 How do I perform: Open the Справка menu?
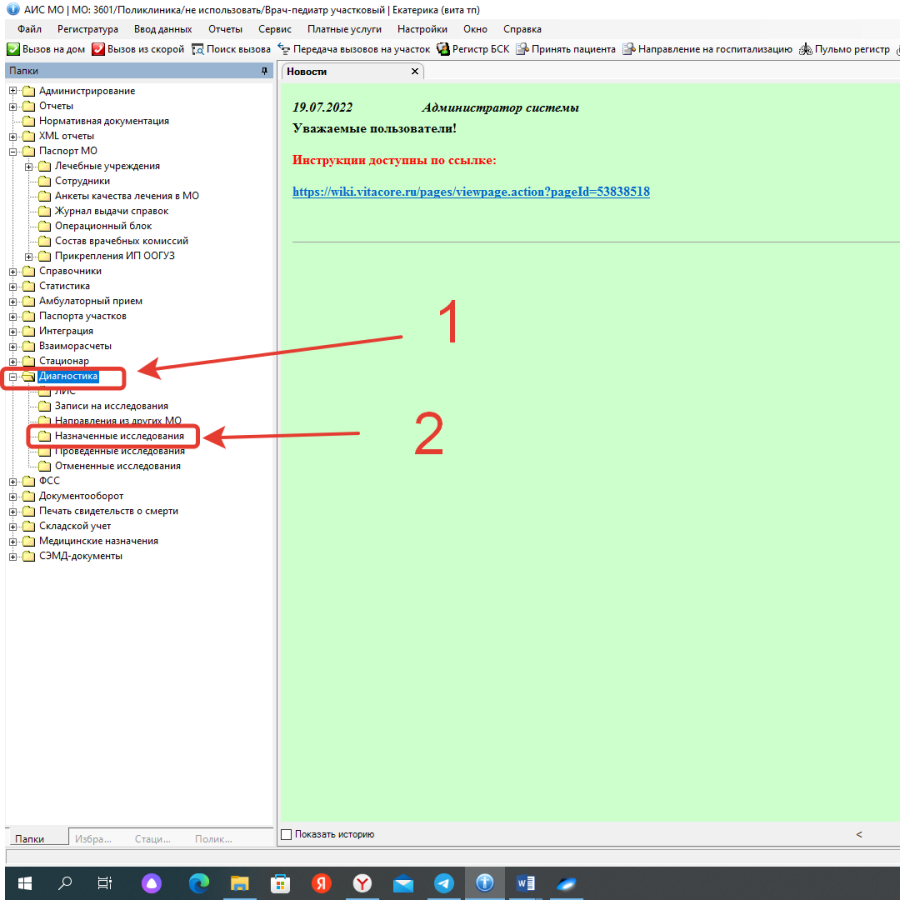[x=522, y=29]
